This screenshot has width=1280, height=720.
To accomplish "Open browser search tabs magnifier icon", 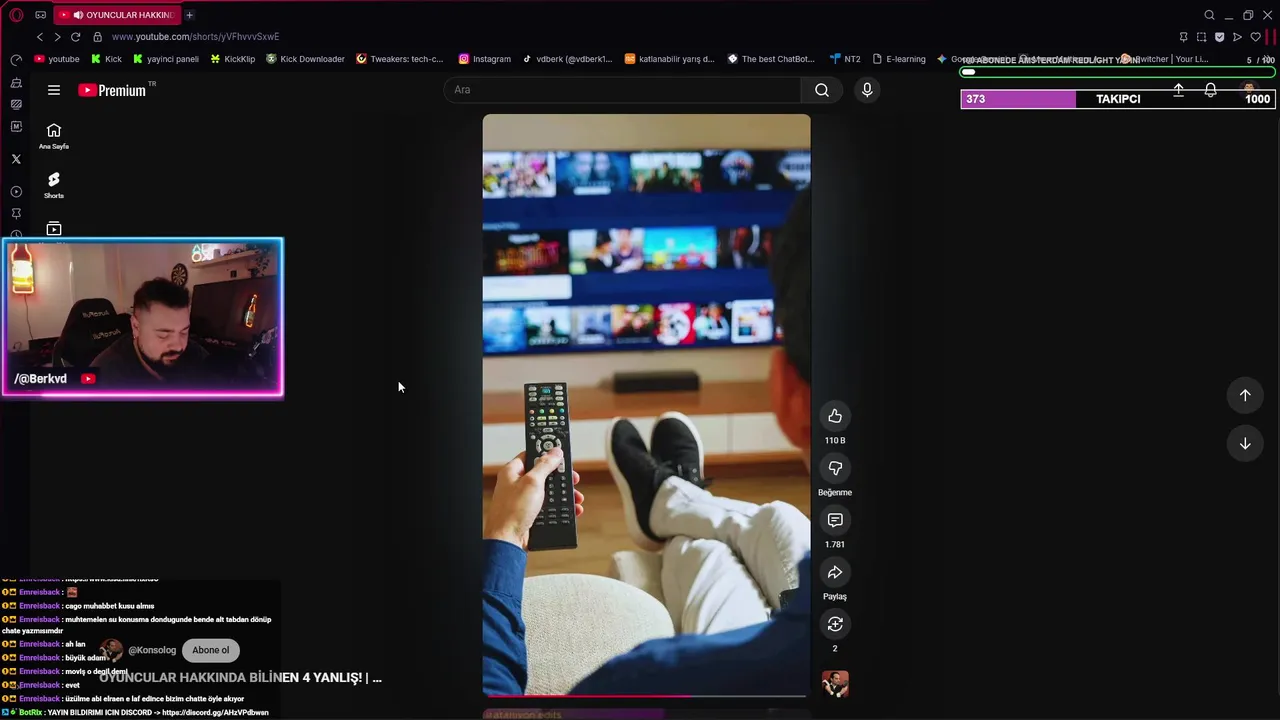I will click(1209, 15).
